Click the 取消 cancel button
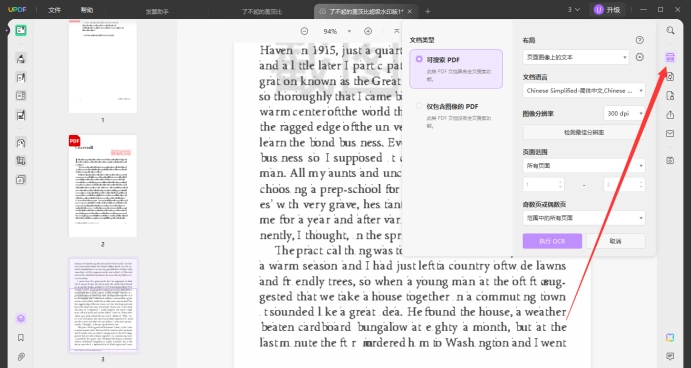 pos(616,241)
